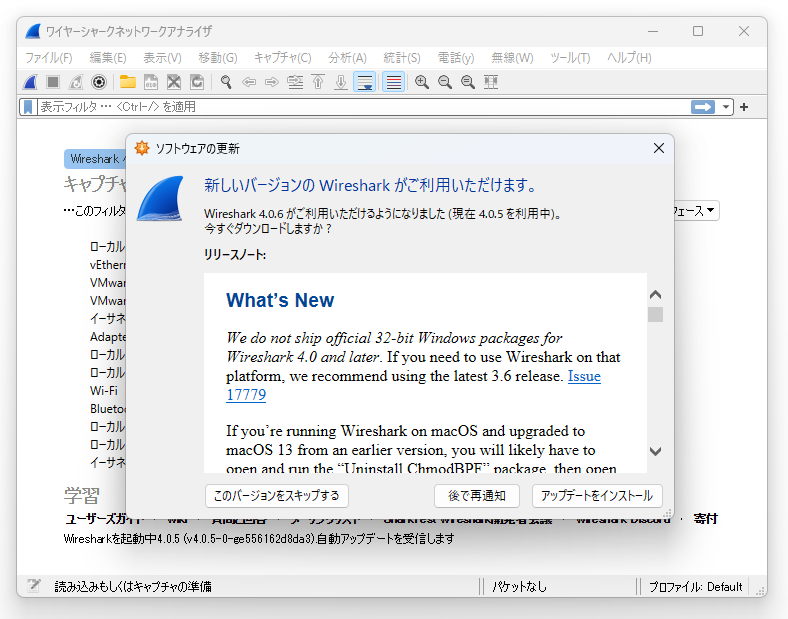Click the パケットなし status bar text

(x=519, y=586)
